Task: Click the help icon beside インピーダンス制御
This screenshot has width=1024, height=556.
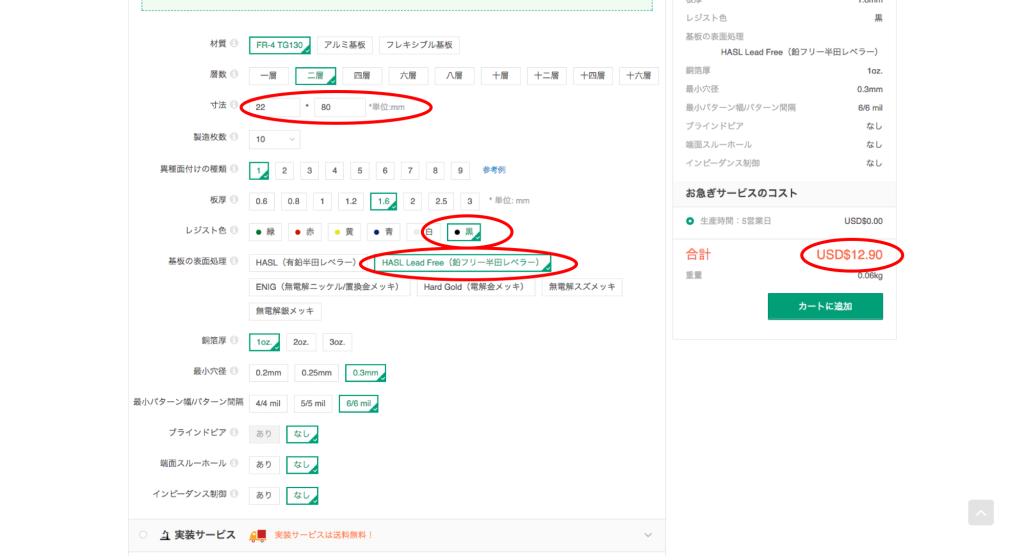Action: click(x=234, y=494)
